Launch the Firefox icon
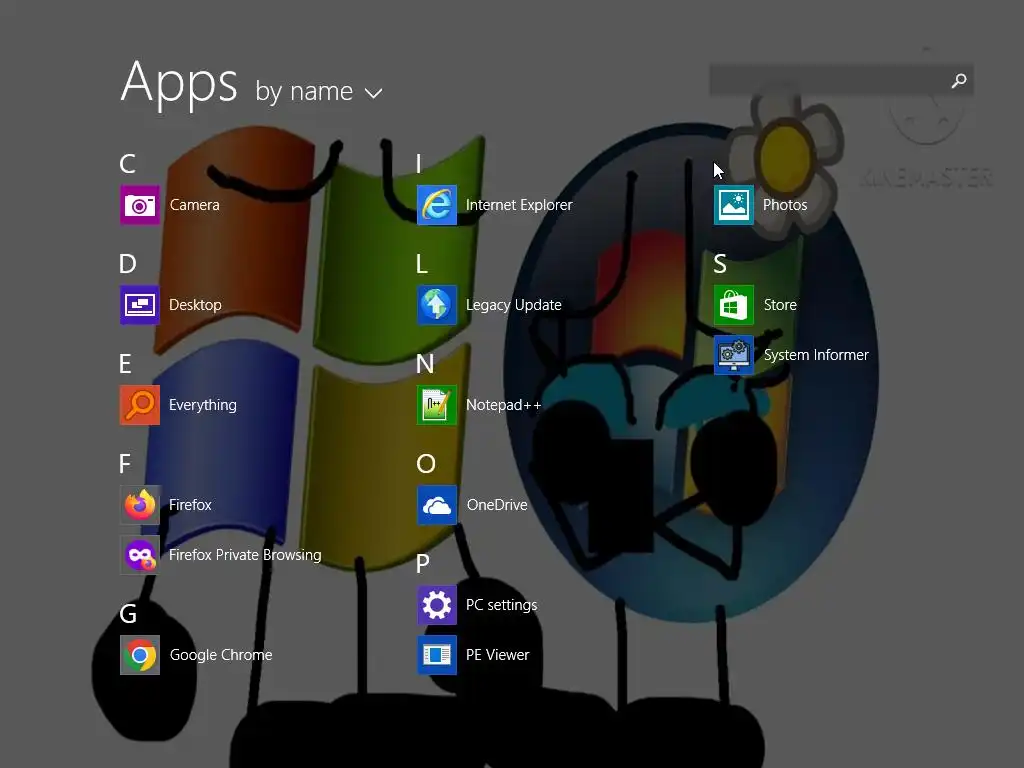Image resolution: width=1024 pixels, height=768 pixels. pyautogui.click(x=140, y=505)
